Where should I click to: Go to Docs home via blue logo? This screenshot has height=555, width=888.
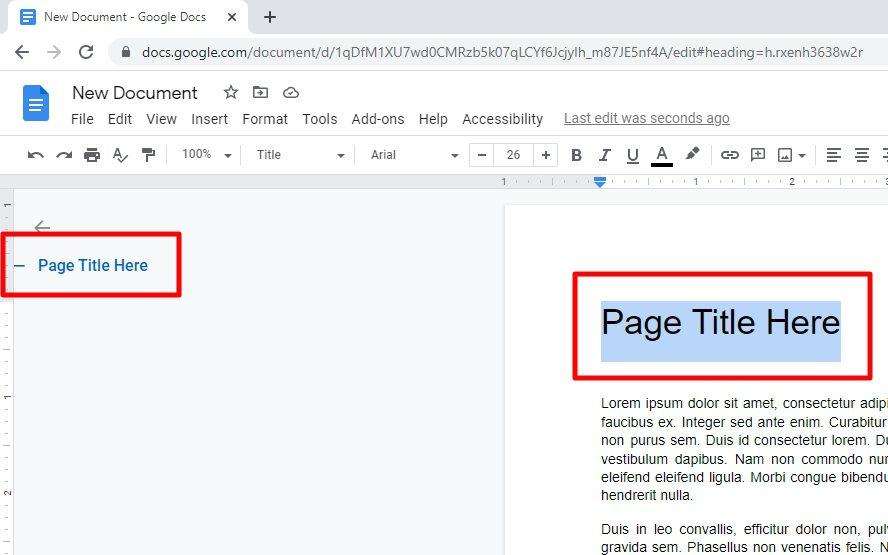pos(36,103)
